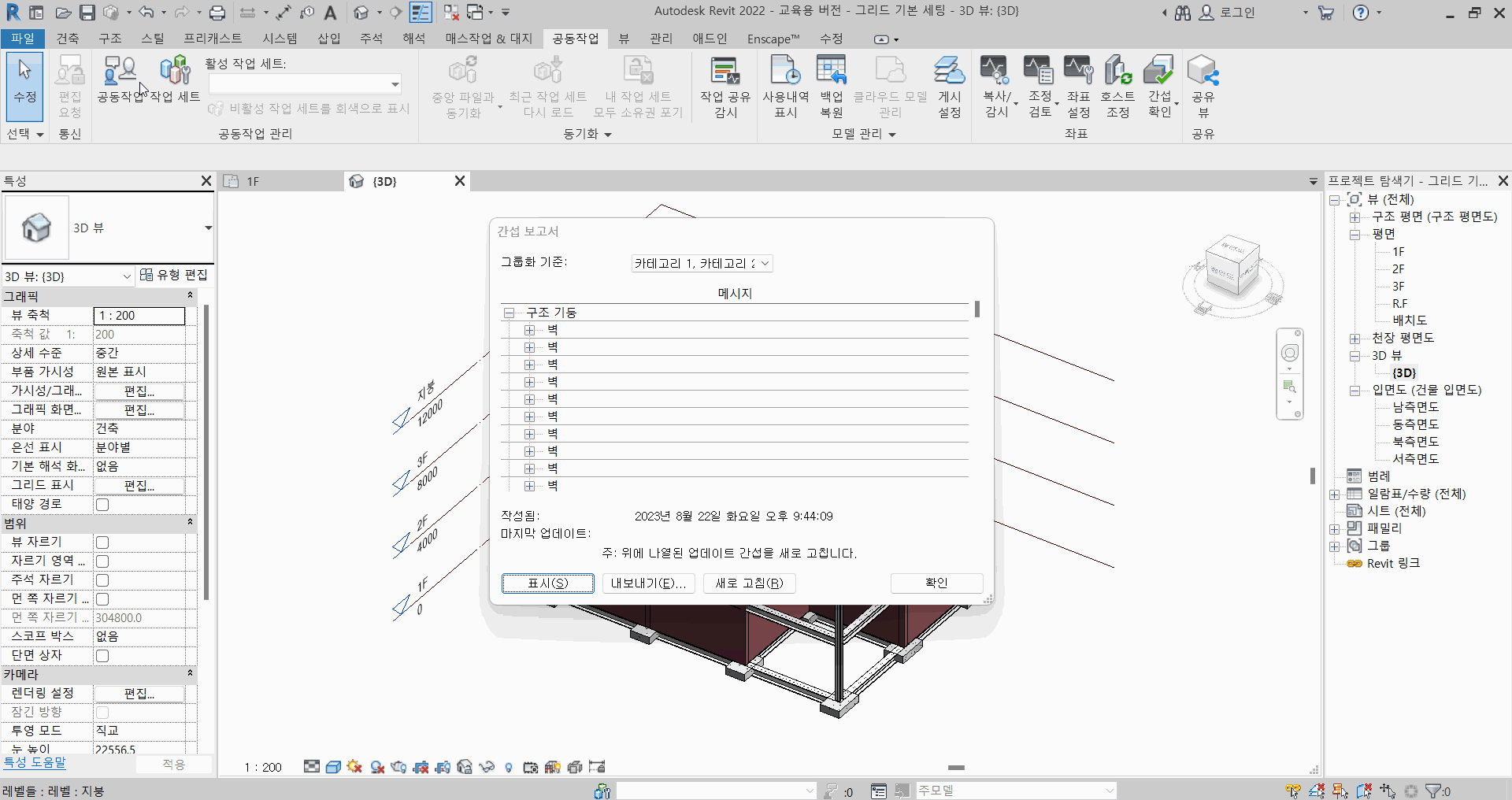Click the 새로 고침(R) refresh button

tap(749, 583)
